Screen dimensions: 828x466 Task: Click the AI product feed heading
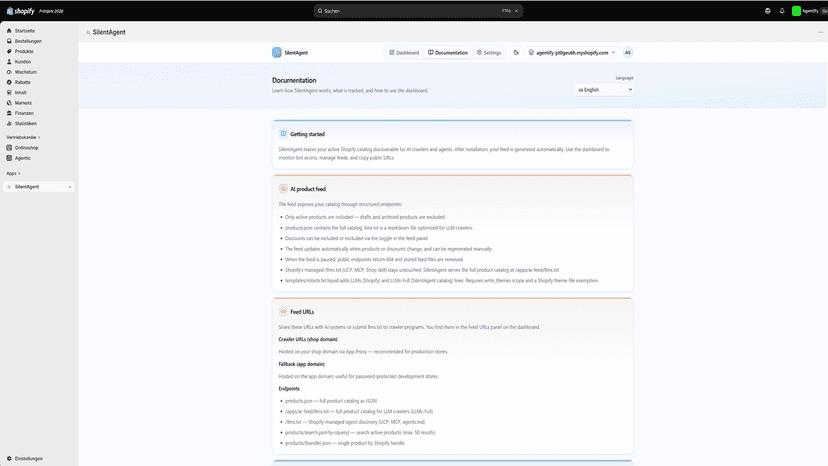[308, 189]
